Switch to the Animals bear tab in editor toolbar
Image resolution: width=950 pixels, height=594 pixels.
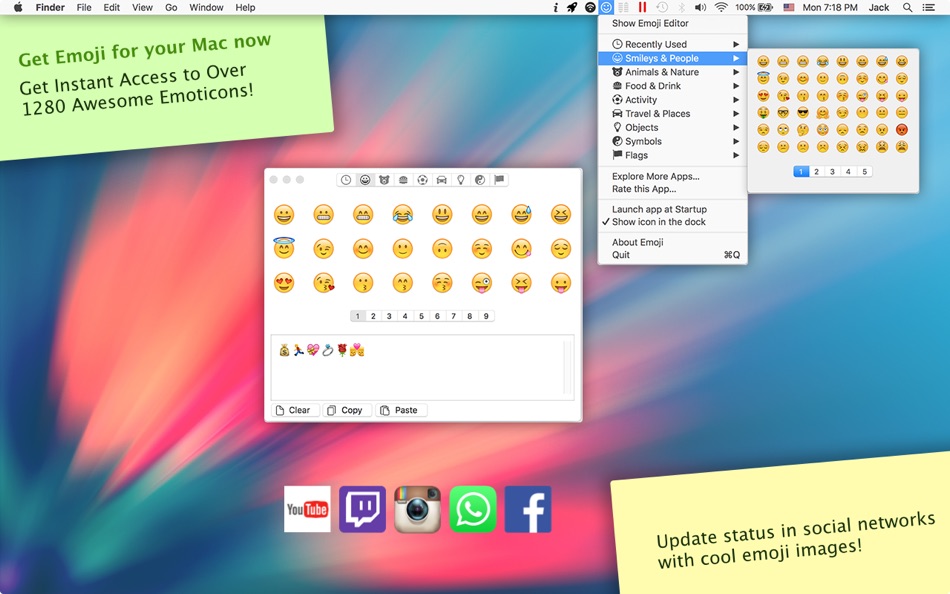coord(384,180)
